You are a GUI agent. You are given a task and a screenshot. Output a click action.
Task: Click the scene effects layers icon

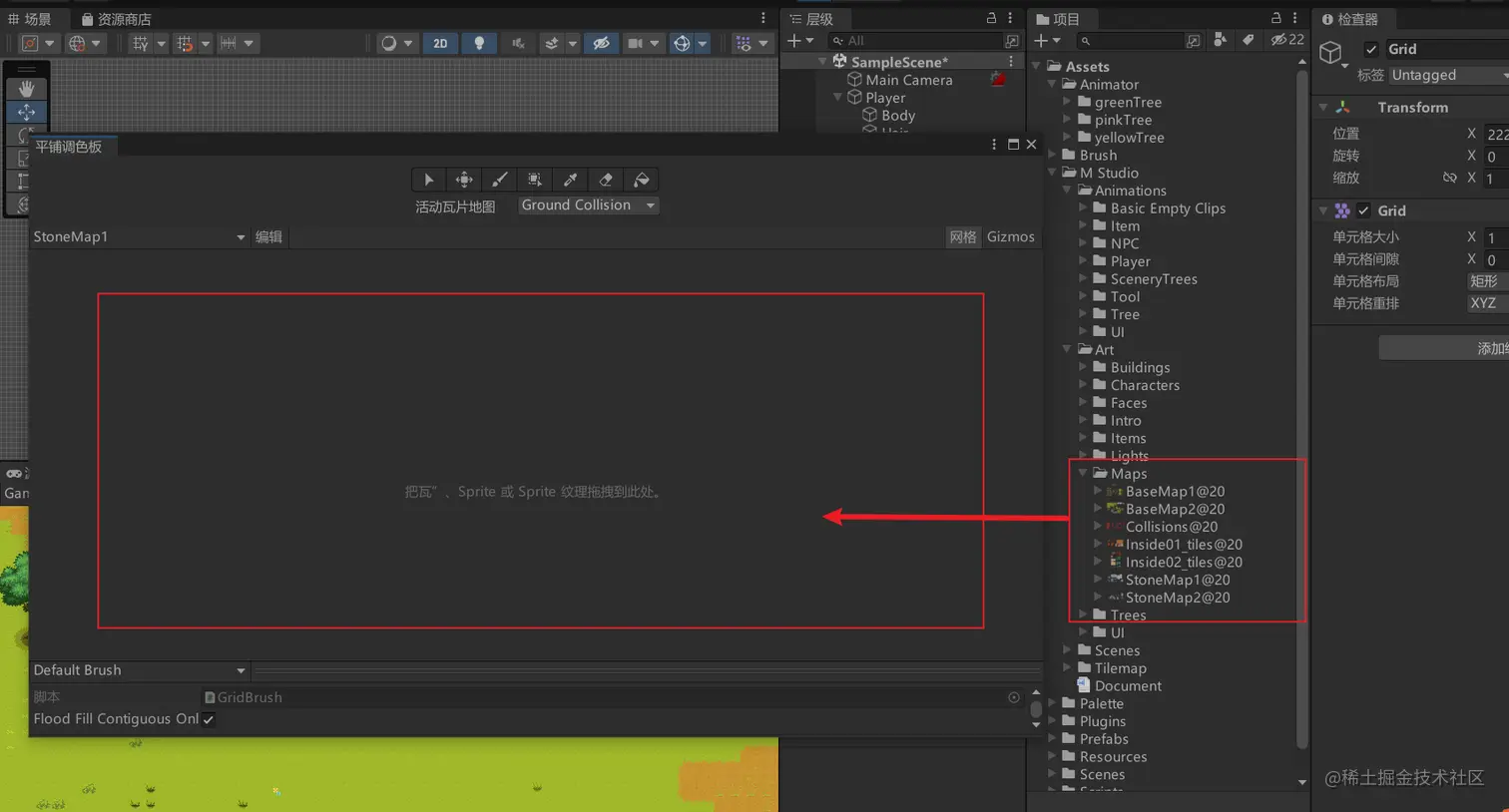(551, 43)
